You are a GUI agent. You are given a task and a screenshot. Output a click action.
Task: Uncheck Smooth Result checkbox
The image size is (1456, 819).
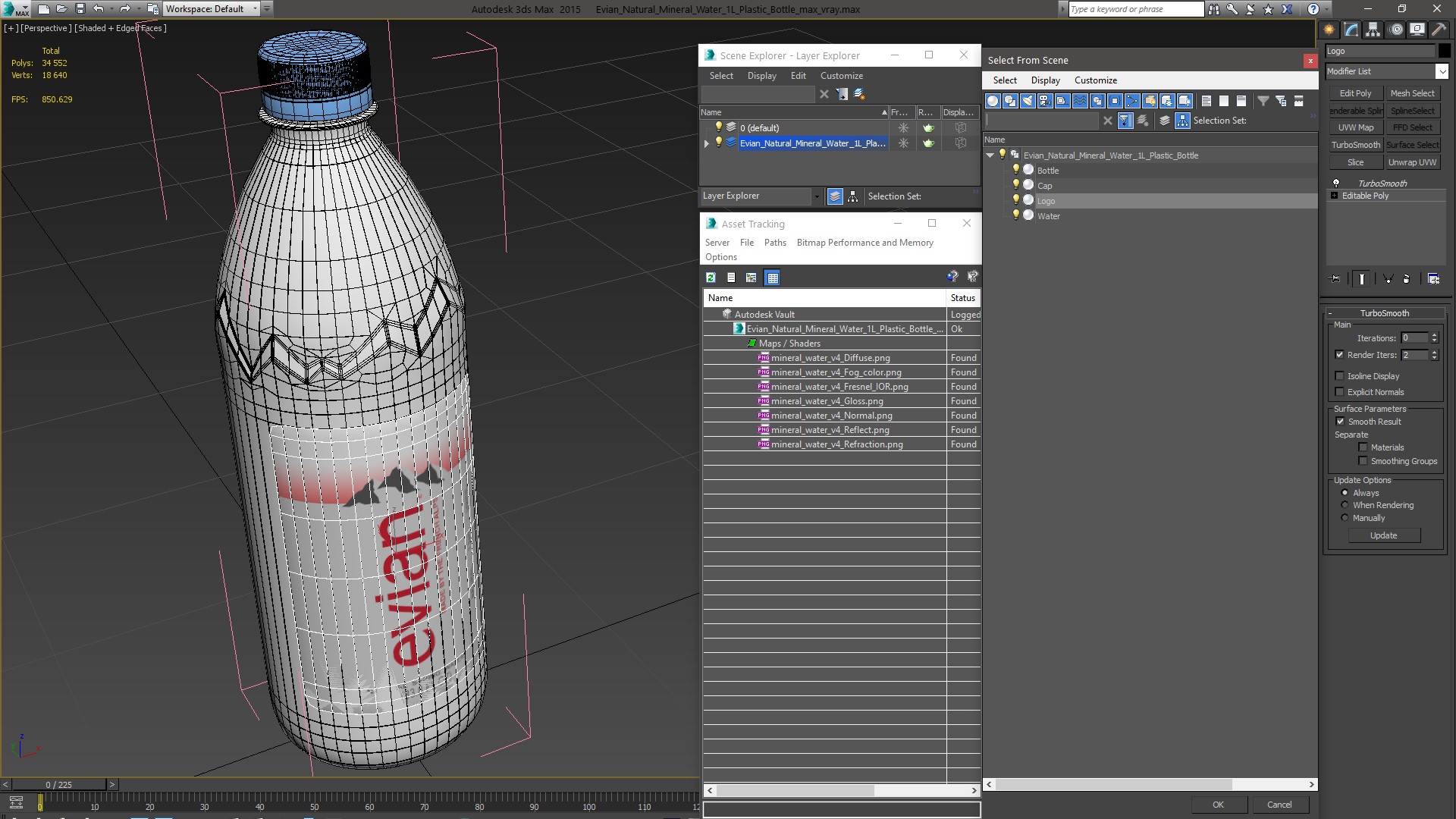click(1340, 422)
